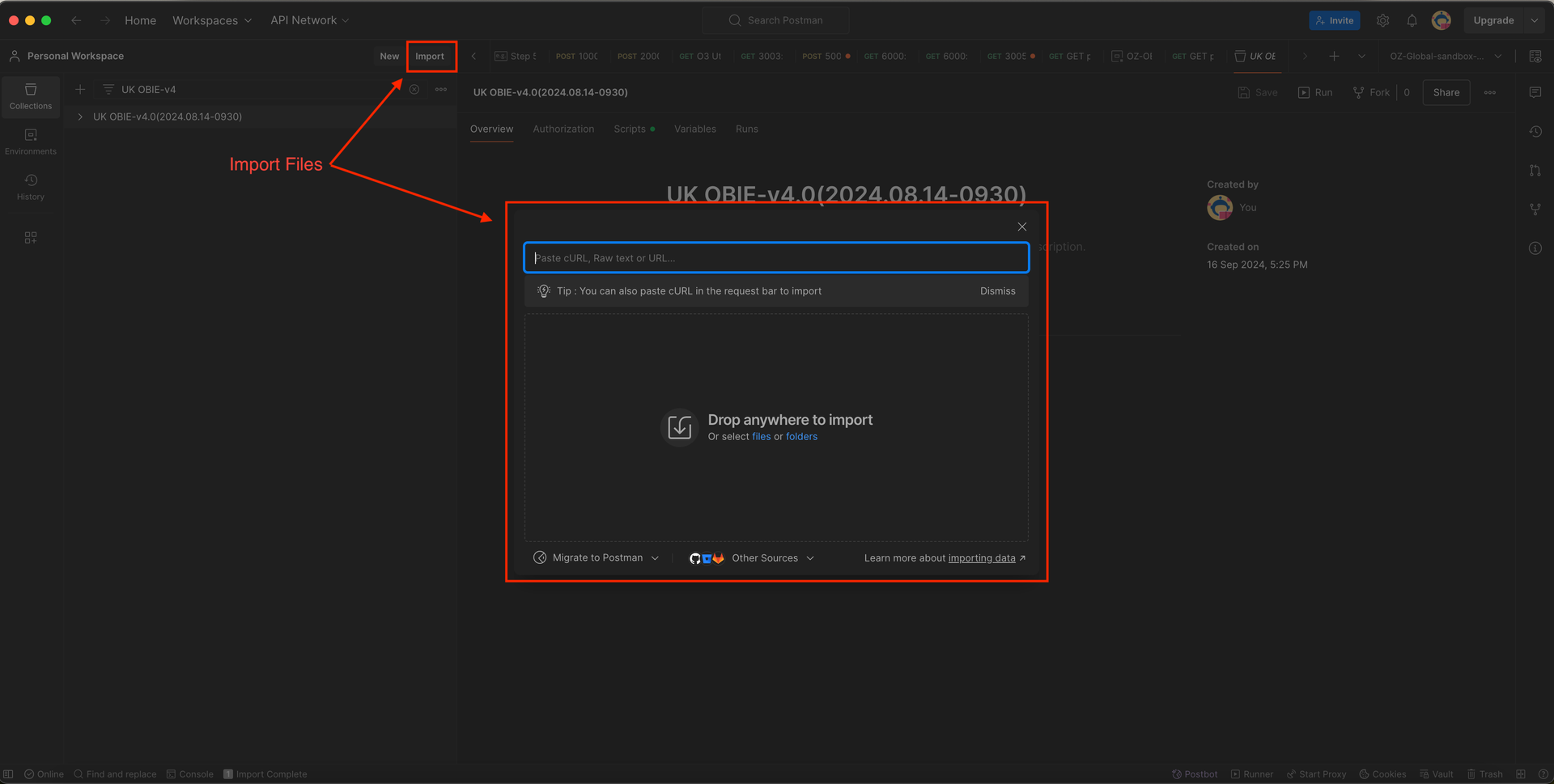
Task: Open the API Network dropdown
Action: [x=310, y=20]
